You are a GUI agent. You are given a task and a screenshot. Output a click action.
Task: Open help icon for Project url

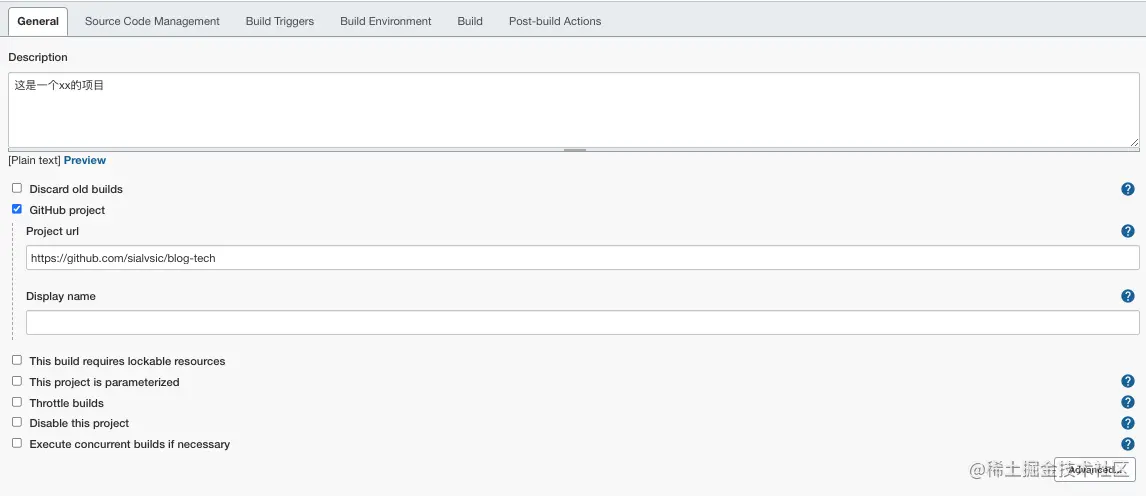1128,232
